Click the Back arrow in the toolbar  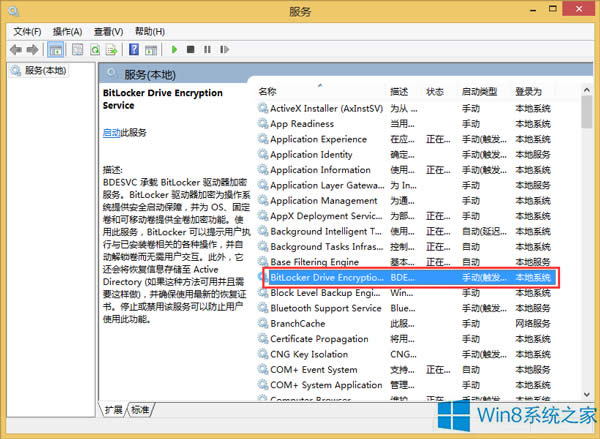point(16,50)
